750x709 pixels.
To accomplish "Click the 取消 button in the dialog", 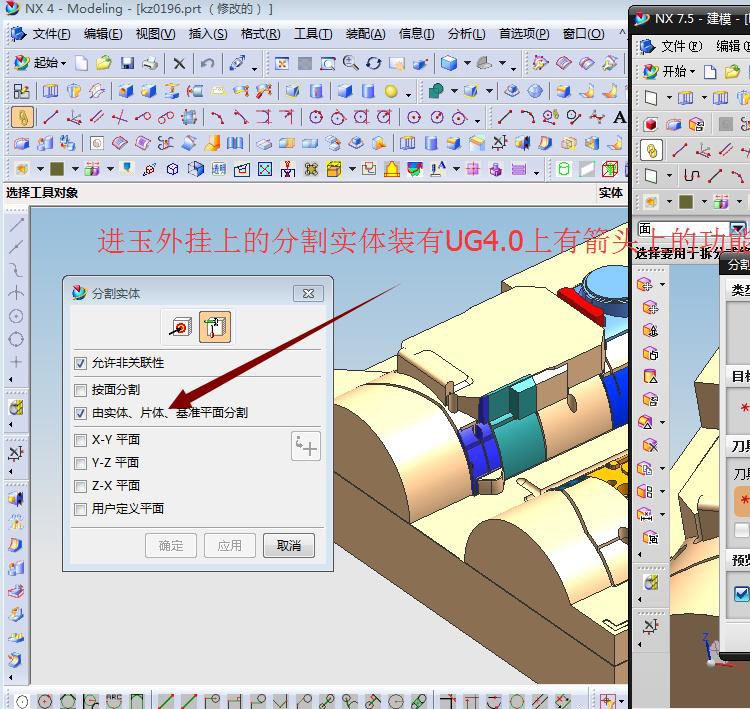I will [289, 545].
